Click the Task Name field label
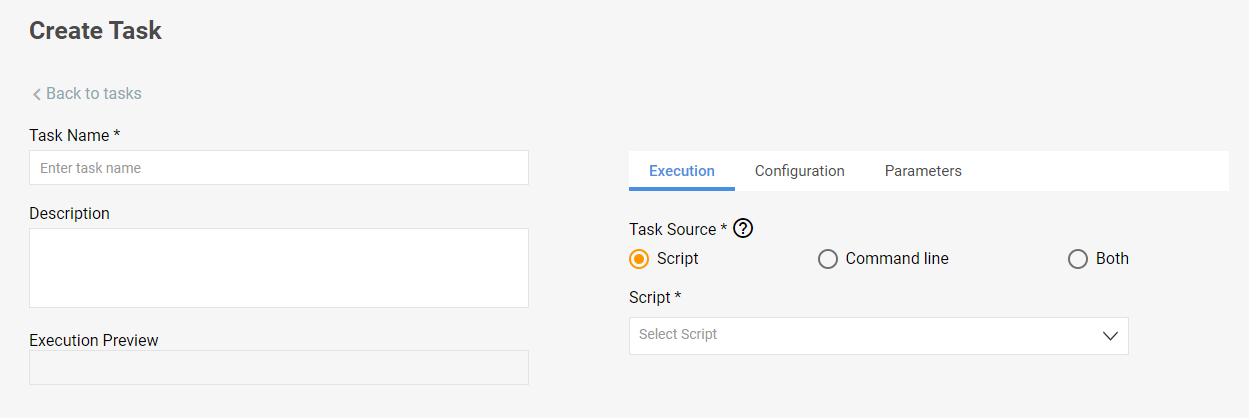The image size is (1249, 418). click(75, 135)
